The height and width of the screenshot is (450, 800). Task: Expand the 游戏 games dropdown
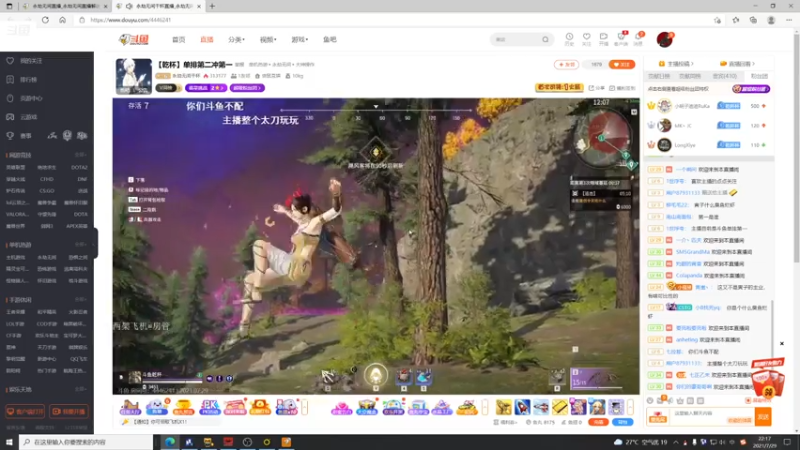click(299, 39)
